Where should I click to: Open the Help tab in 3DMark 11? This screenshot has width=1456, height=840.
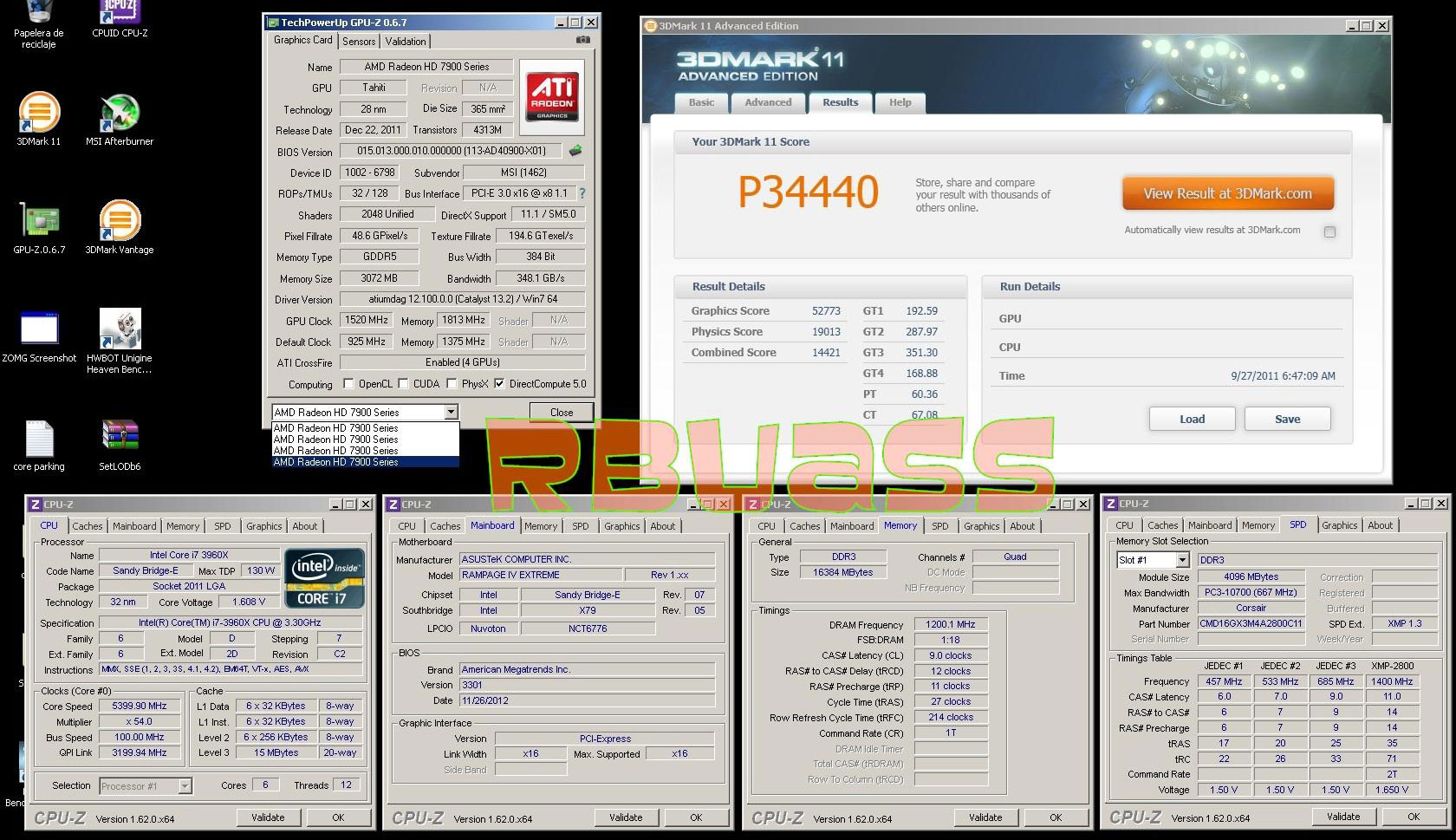tap(900, 102)
